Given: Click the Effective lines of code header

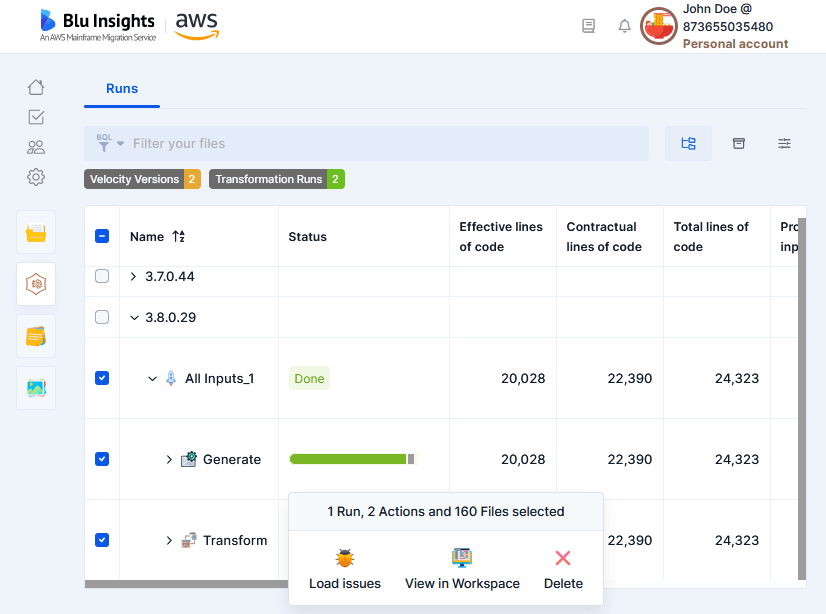Looking at the screenshot, I should pyautogui.click(x=501, y=236).
